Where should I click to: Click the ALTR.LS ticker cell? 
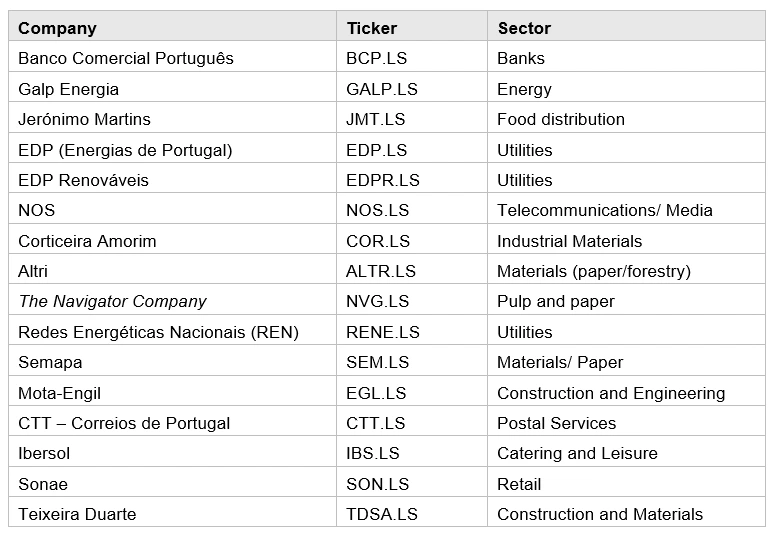(x=412, y=269)
